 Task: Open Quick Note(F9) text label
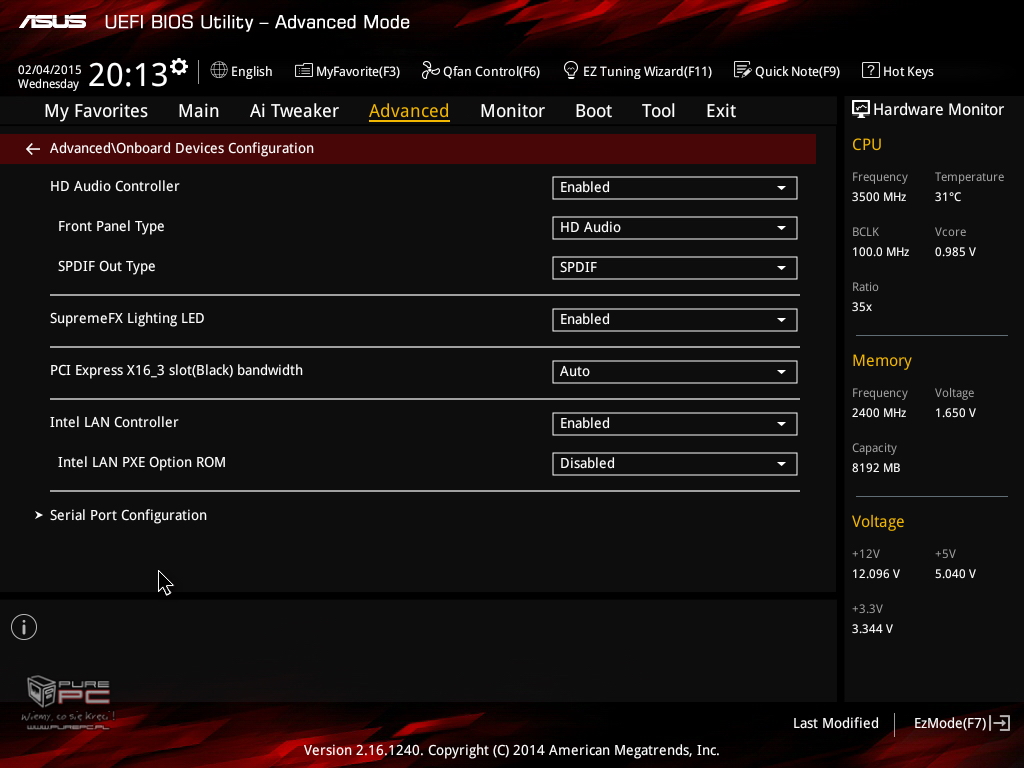797,72
